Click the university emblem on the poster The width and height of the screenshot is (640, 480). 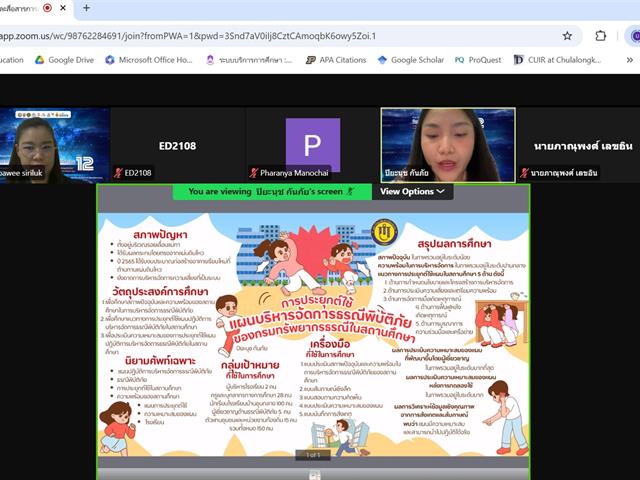pos(384,232)
